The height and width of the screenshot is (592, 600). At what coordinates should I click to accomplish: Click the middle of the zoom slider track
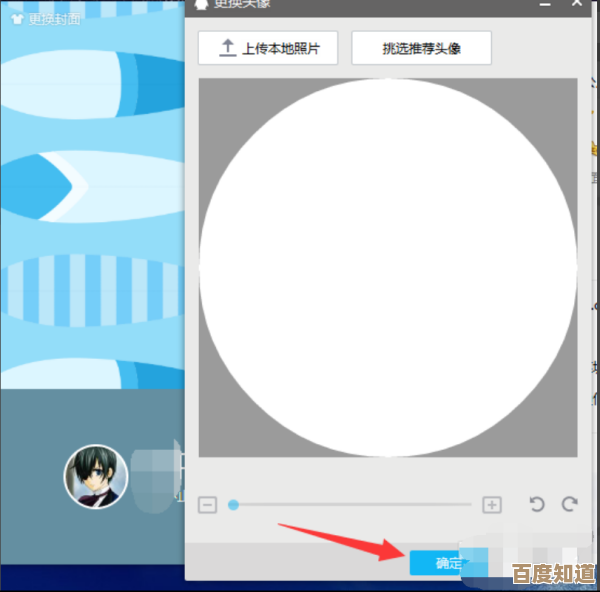click(352, 505)
